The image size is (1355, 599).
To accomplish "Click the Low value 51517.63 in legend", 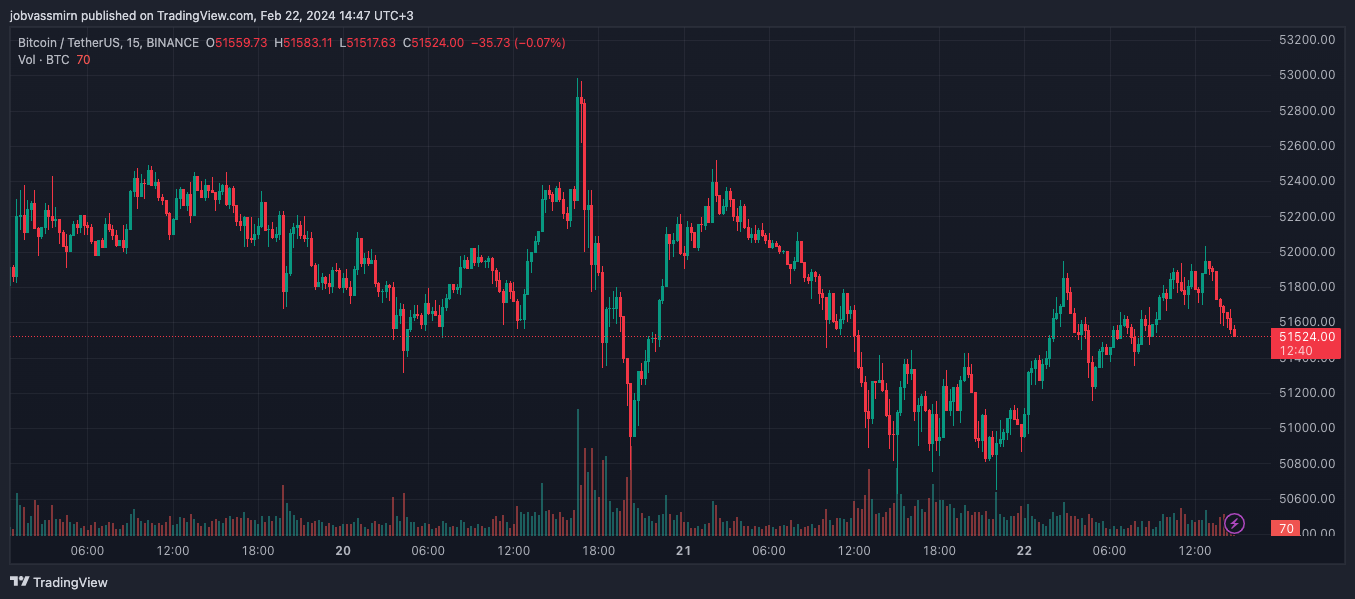I will pyautogui.click(x=372, y=43).
